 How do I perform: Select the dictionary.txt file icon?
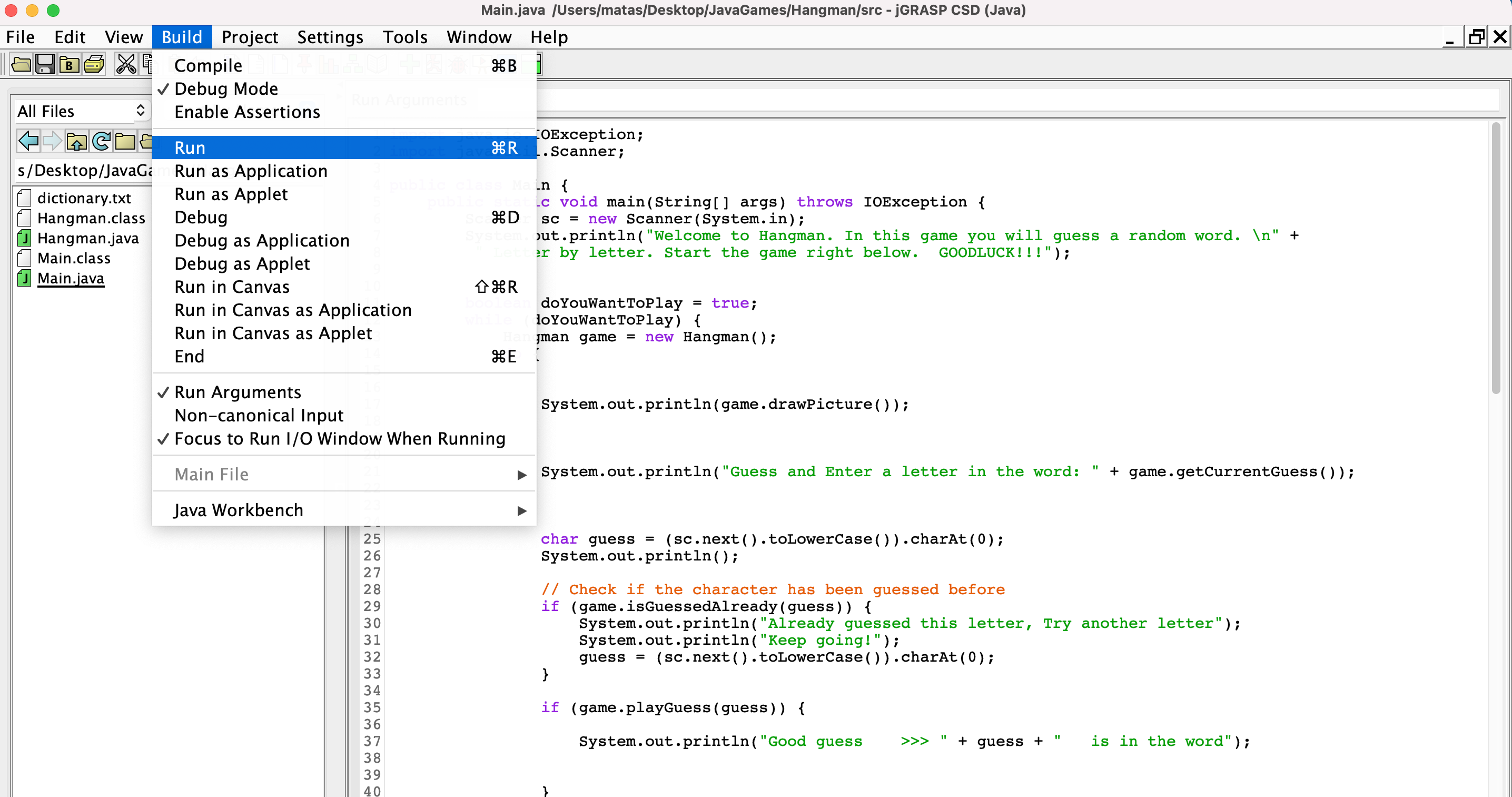coord(24,198)
